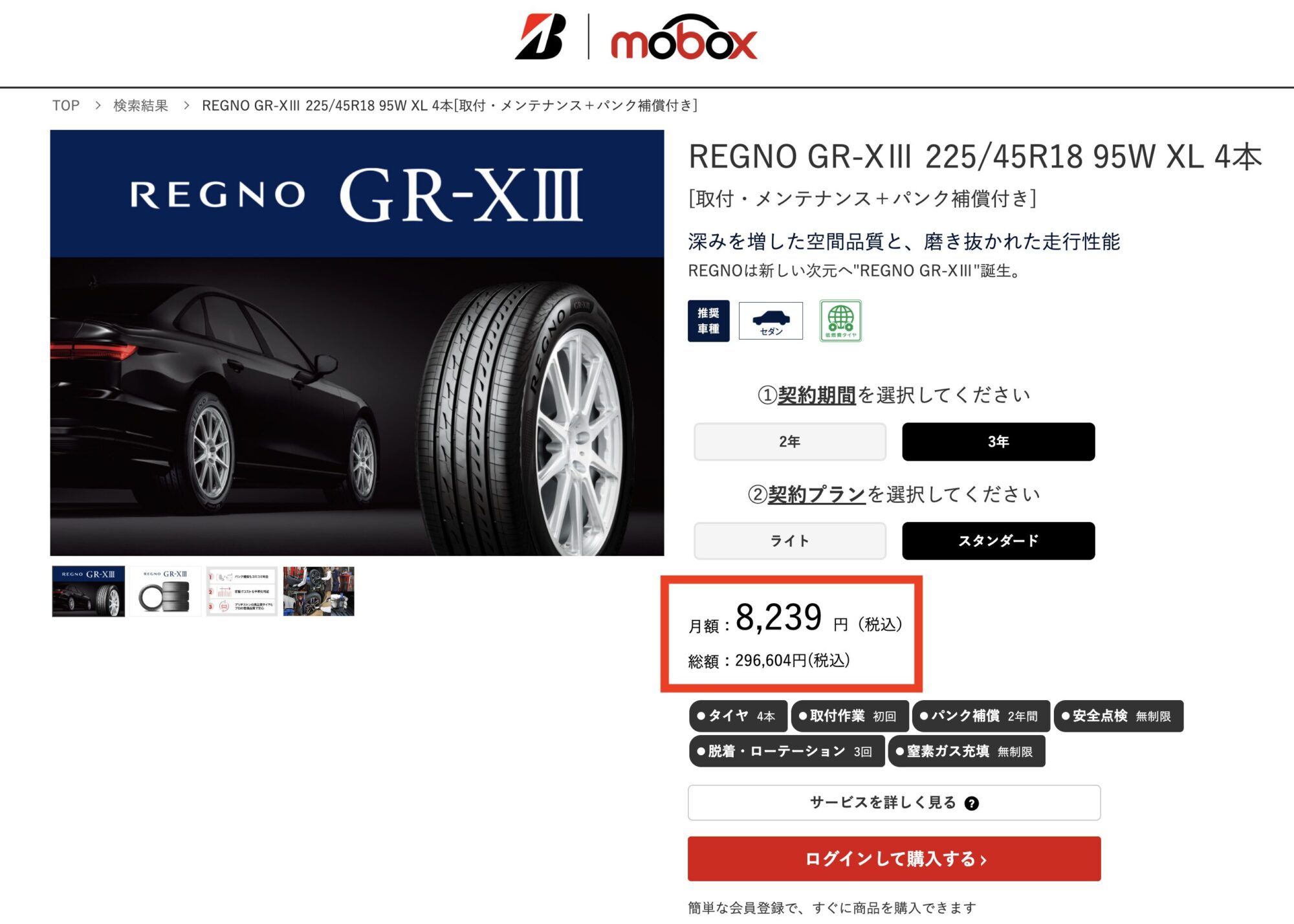
Task: Select the 3年 contract period
Action: point(998,442)
